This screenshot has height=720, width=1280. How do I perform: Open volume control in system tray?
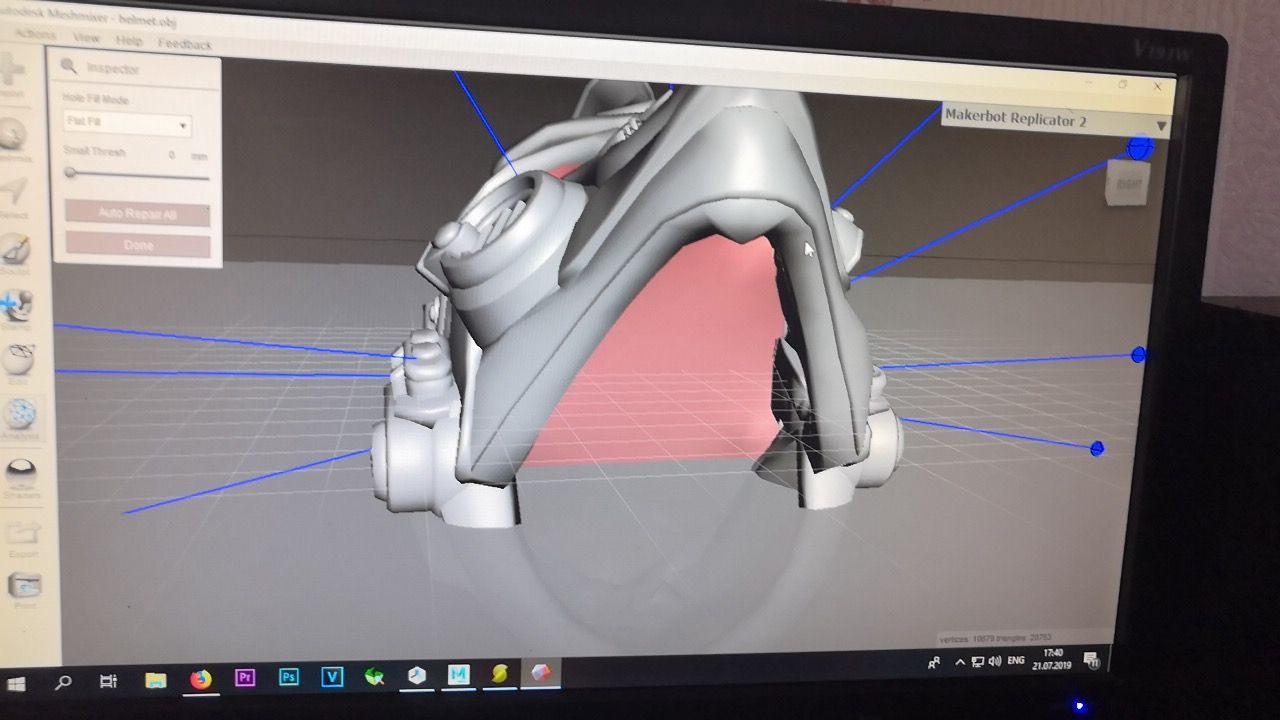(995, 661)
